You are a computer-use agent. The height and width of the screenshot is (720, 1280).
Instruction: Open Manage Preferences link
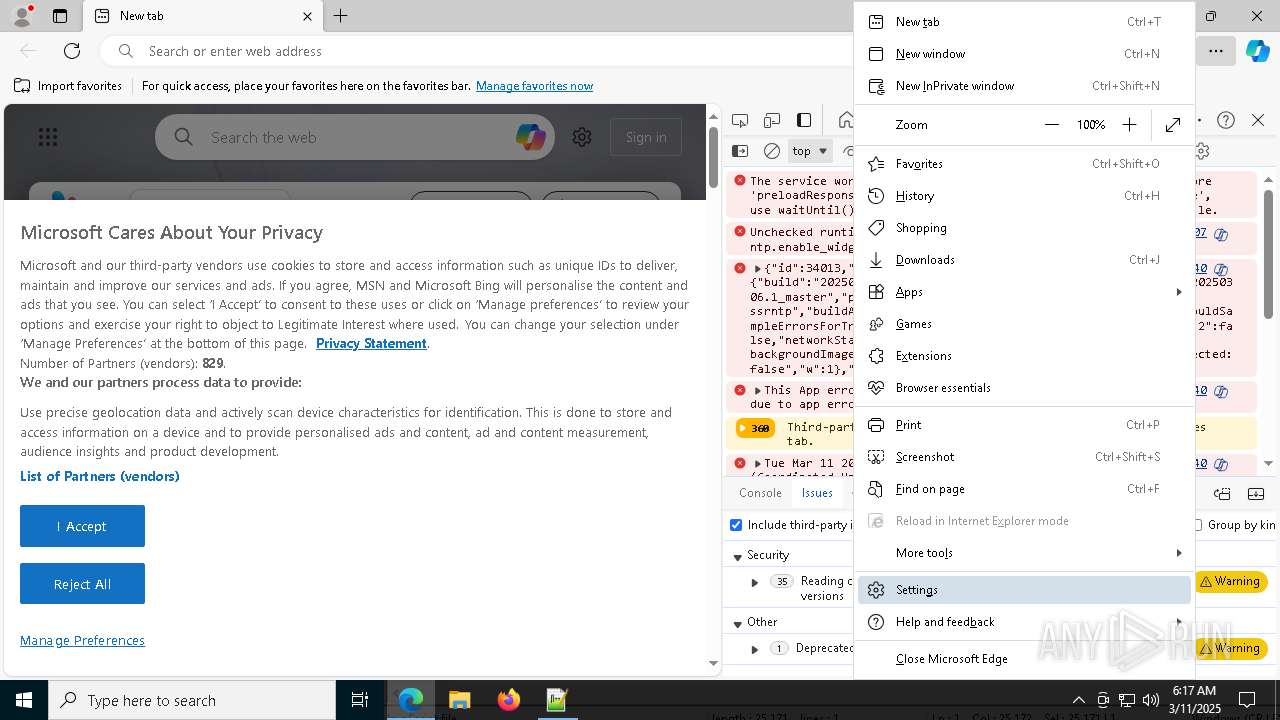82,640
